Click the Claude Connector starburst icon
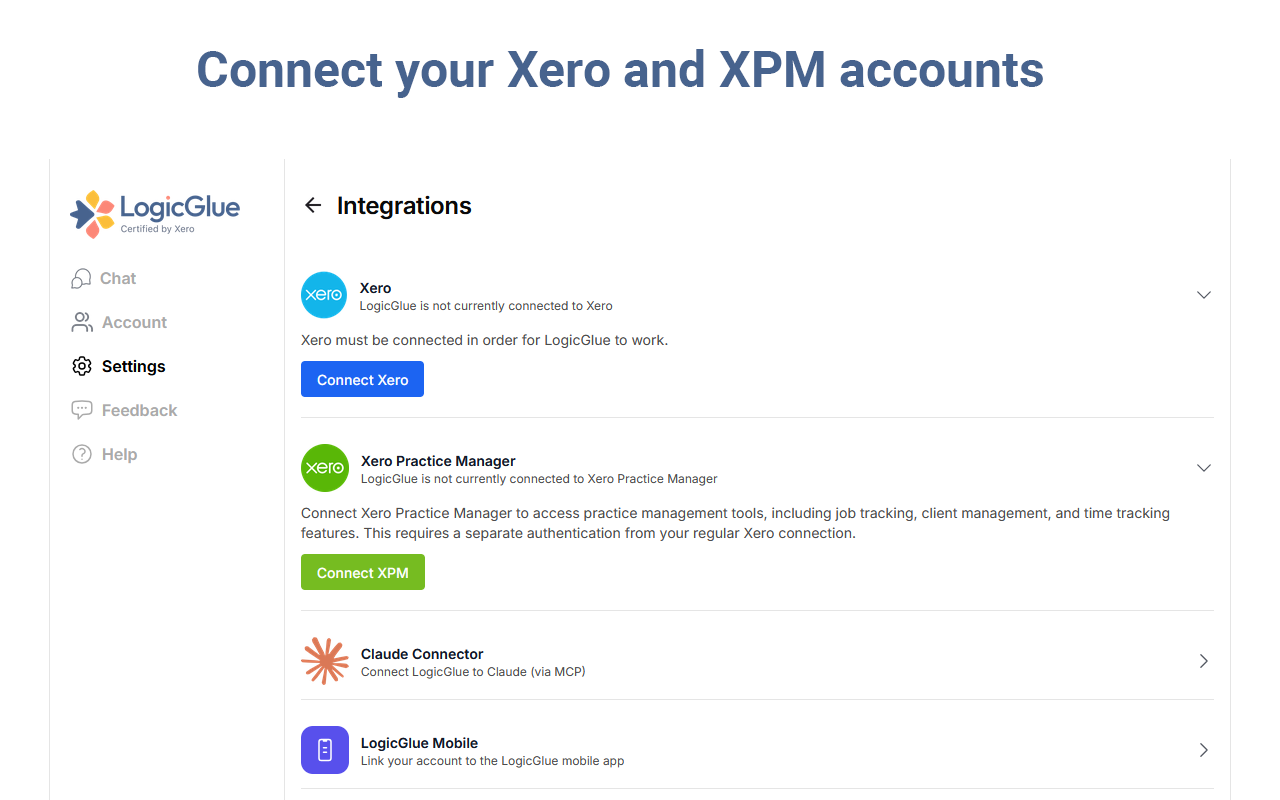Image resolution: width=1280 pixels, height=800 pixels. (x=325, y=661)
